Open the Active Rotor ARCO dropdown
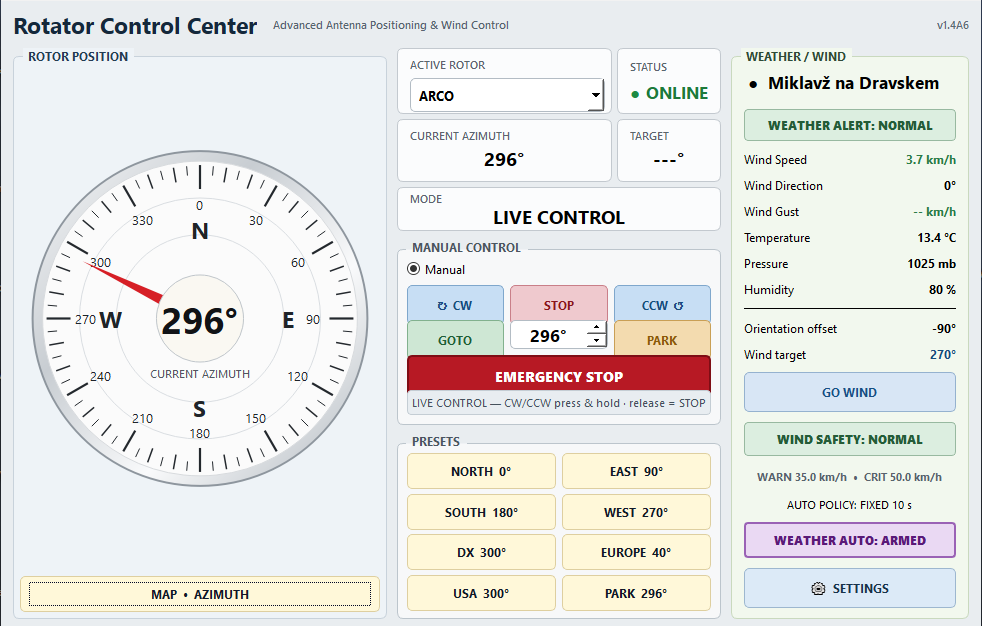This screenshot has height=626, width=982. [507, 95]
